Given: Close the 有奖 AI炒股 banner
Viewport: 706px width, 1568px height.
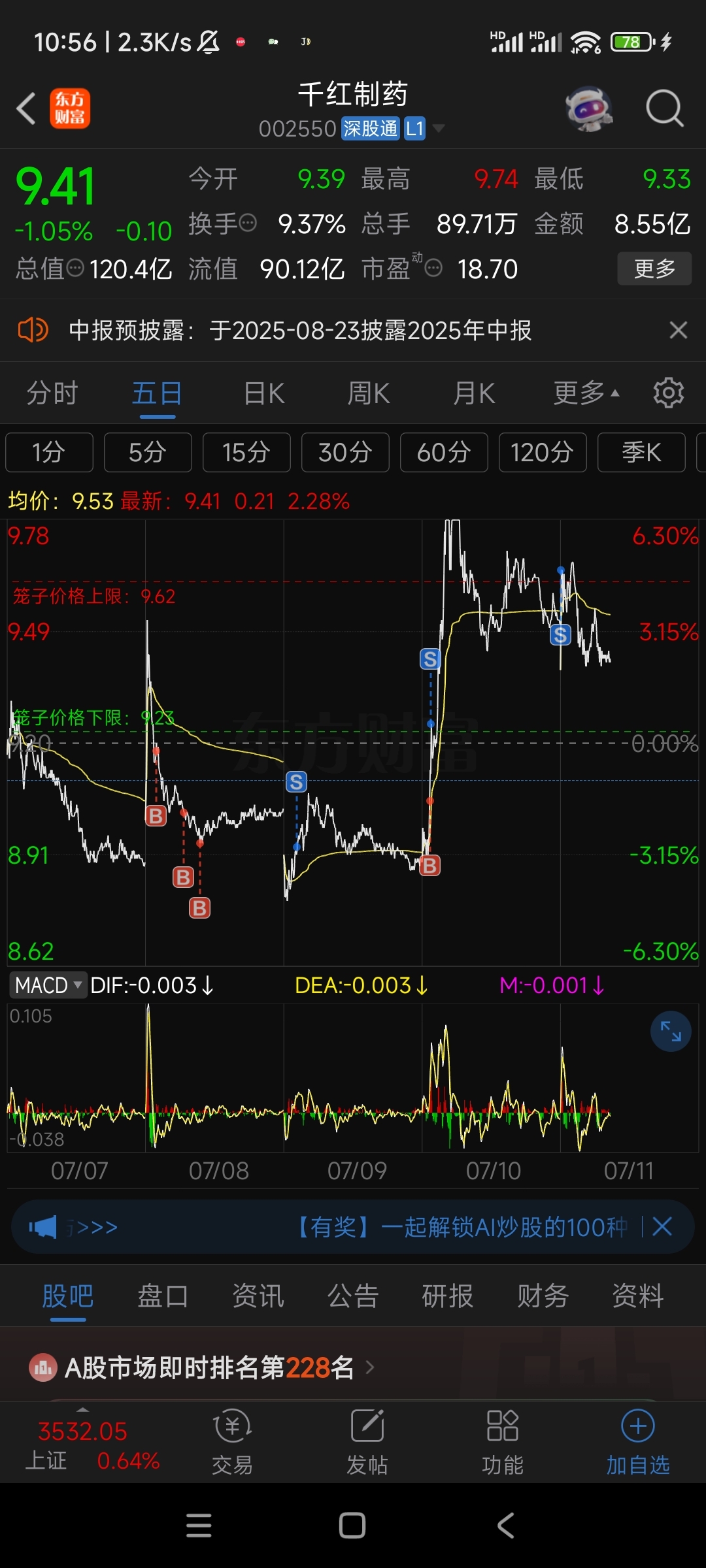Looking at the screenshot, I should (662, 1226).
